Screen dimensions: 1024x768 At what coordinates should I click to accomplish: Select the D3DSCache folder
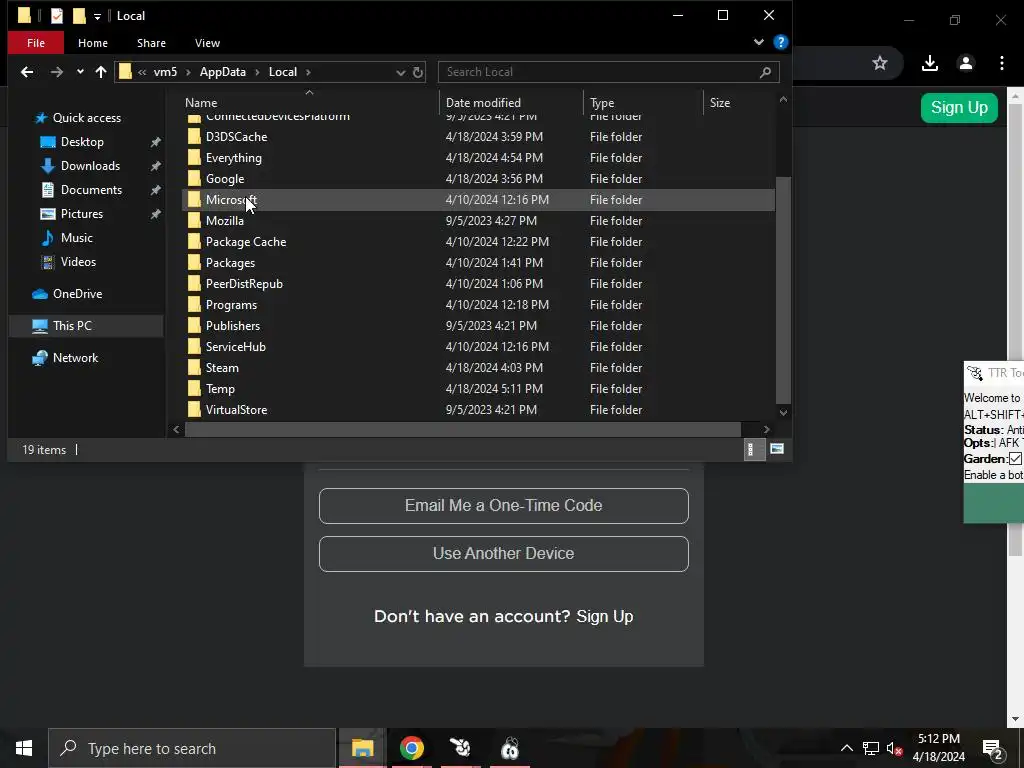(x=236, y=137)
